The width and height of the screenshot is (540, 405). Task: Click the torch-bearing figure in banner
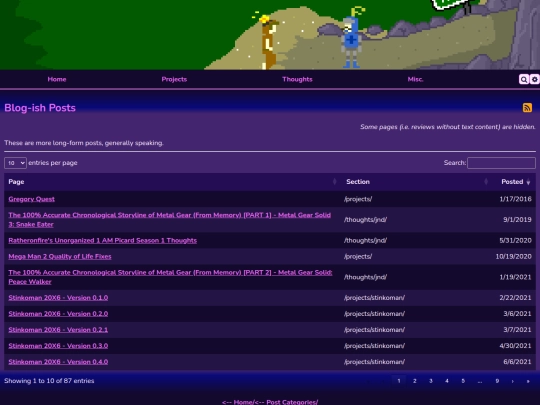tap(268, 42)
